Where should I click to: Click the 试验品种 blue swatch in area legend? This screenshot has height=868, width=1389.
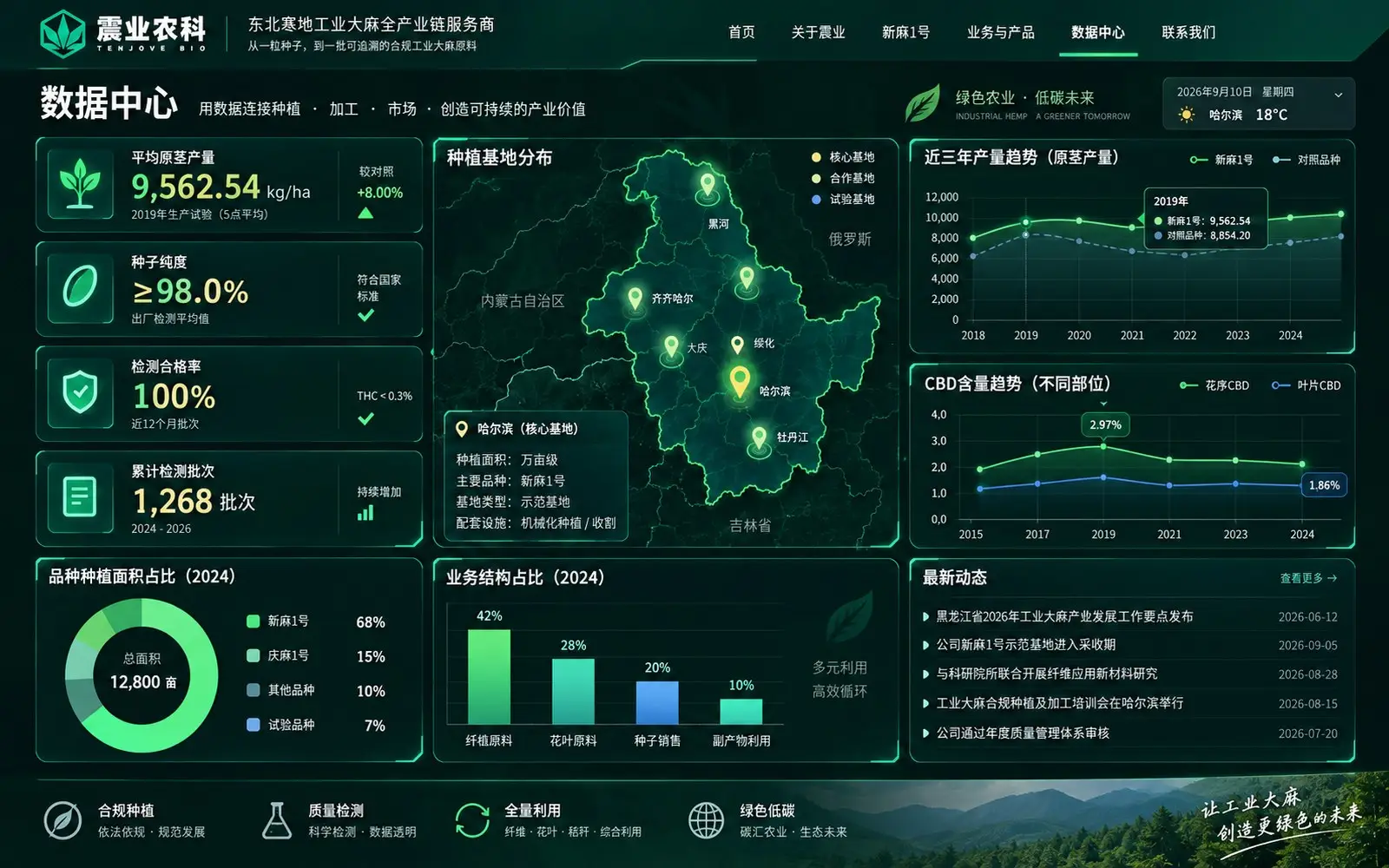(x=253, y=724)
